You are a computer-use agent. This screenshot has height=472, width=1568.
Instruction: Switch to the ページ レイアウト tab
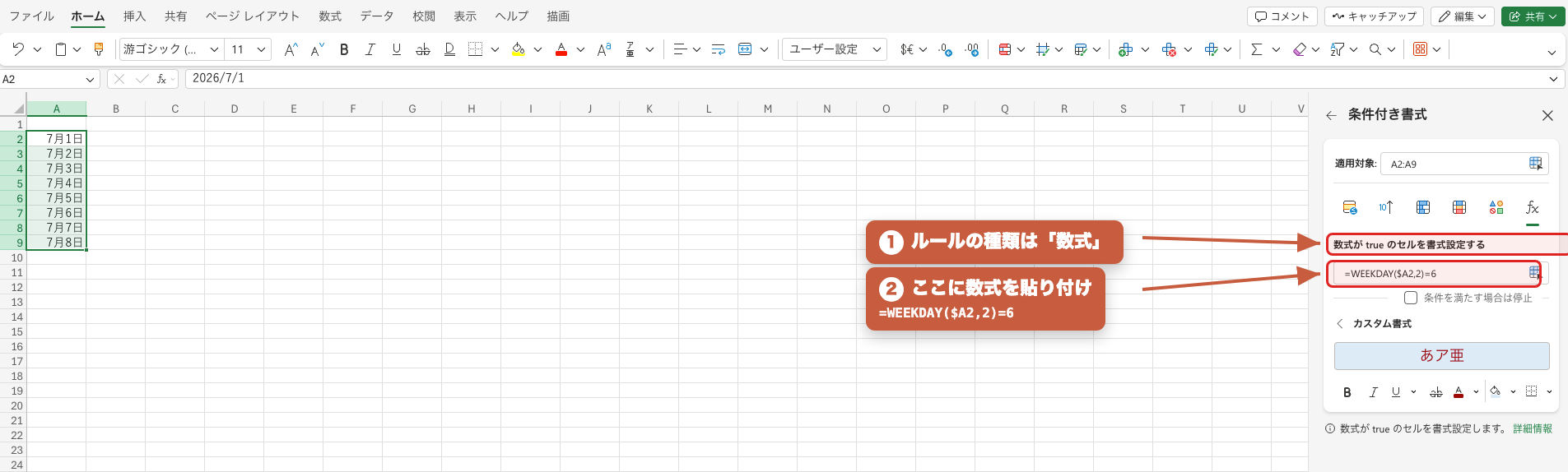(x=252, y=16)
